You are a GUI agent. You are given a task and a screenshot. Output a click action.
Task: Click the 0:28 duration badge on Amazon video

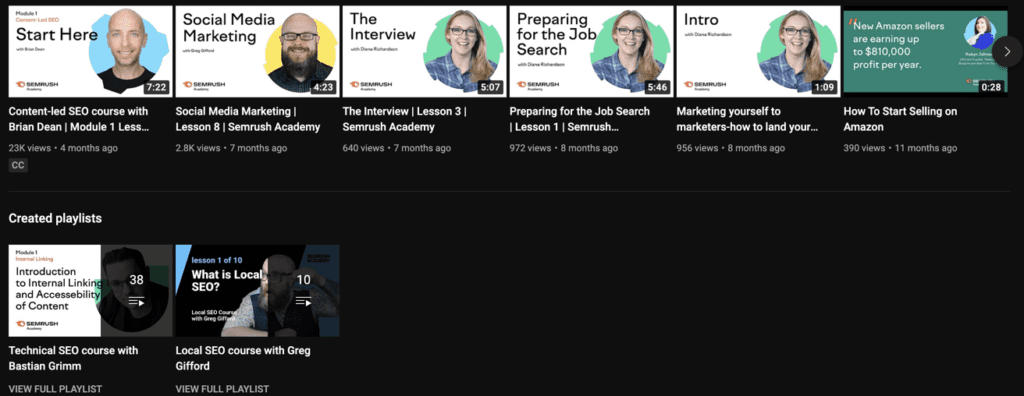point(991,87)
